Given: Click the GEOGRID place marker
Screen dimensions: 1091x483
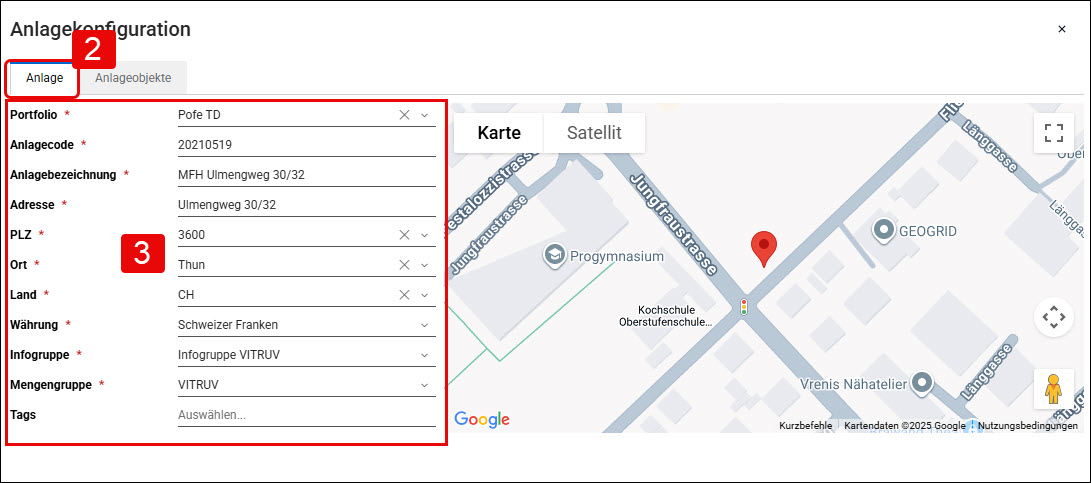Looking at the screenshot, I should click(x=884, y=228).
